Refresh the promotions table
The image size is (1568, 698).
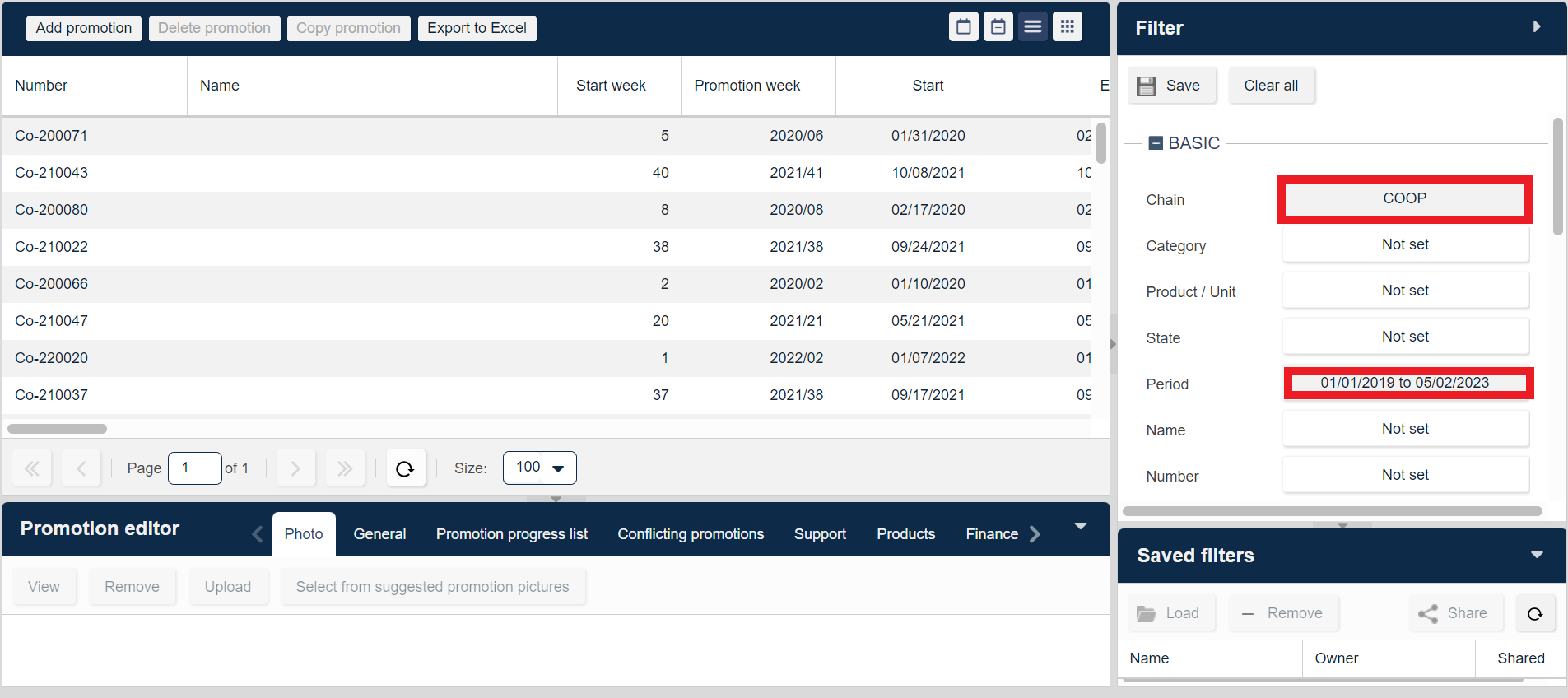click(405, 468)
